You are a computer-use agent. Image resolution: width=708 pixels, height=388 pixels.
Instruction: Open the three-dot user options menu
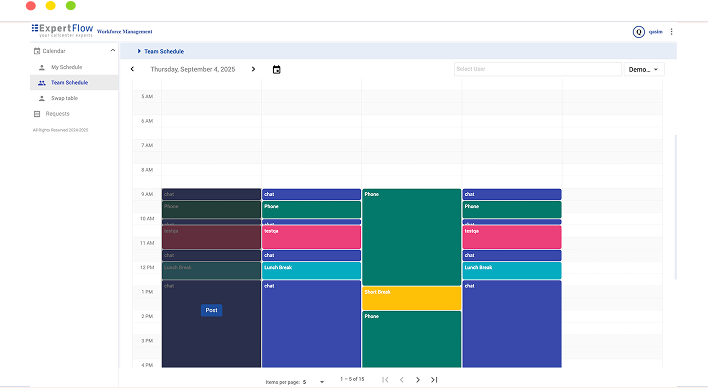671,32
